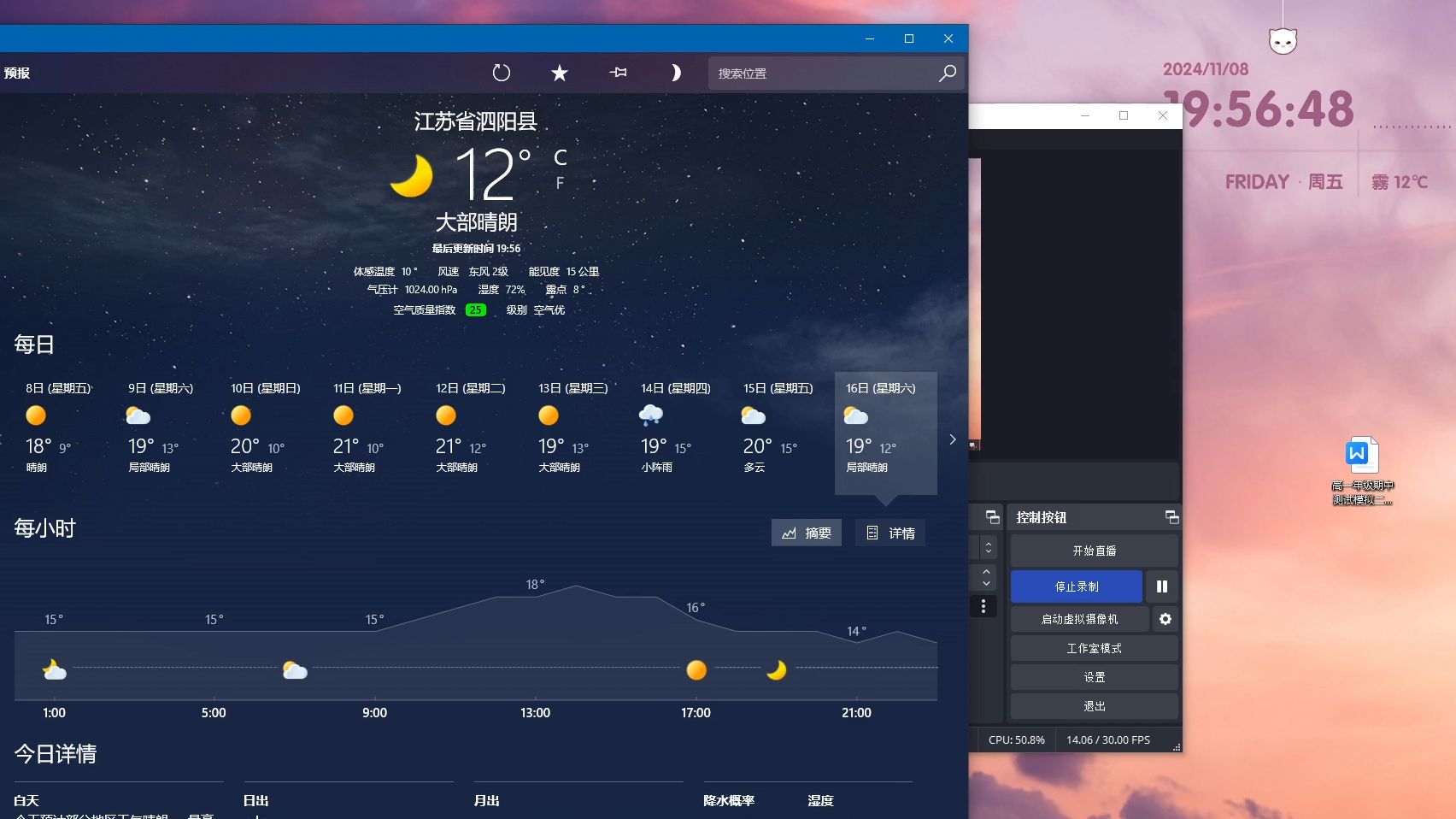
Task: Undock the 控制按钮 panel
Action: 1171,517
